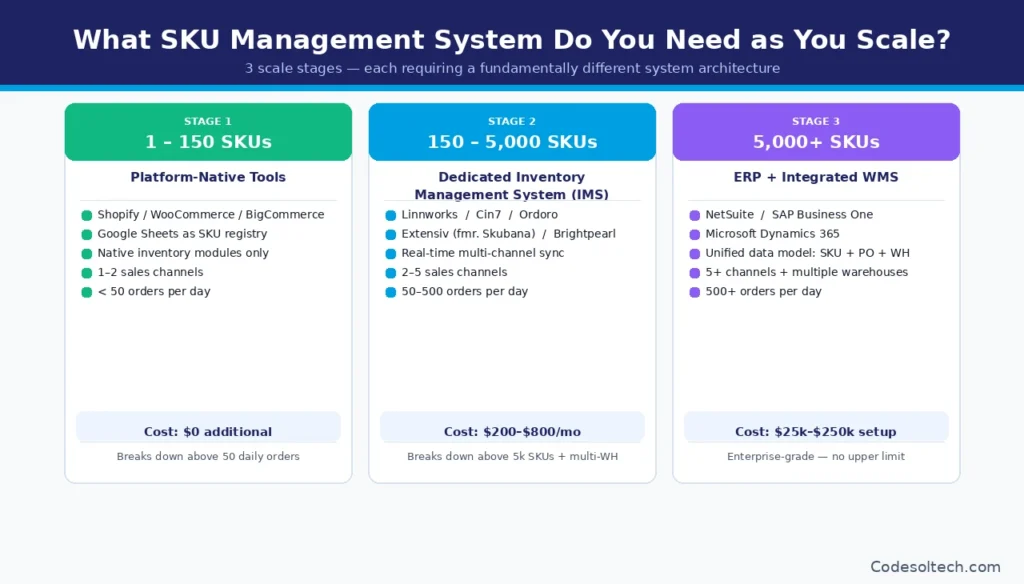Viewport: 1024px width, 584px height.
Task: Switch to the Platform-Native Tools section
Action: click(207, 177)
